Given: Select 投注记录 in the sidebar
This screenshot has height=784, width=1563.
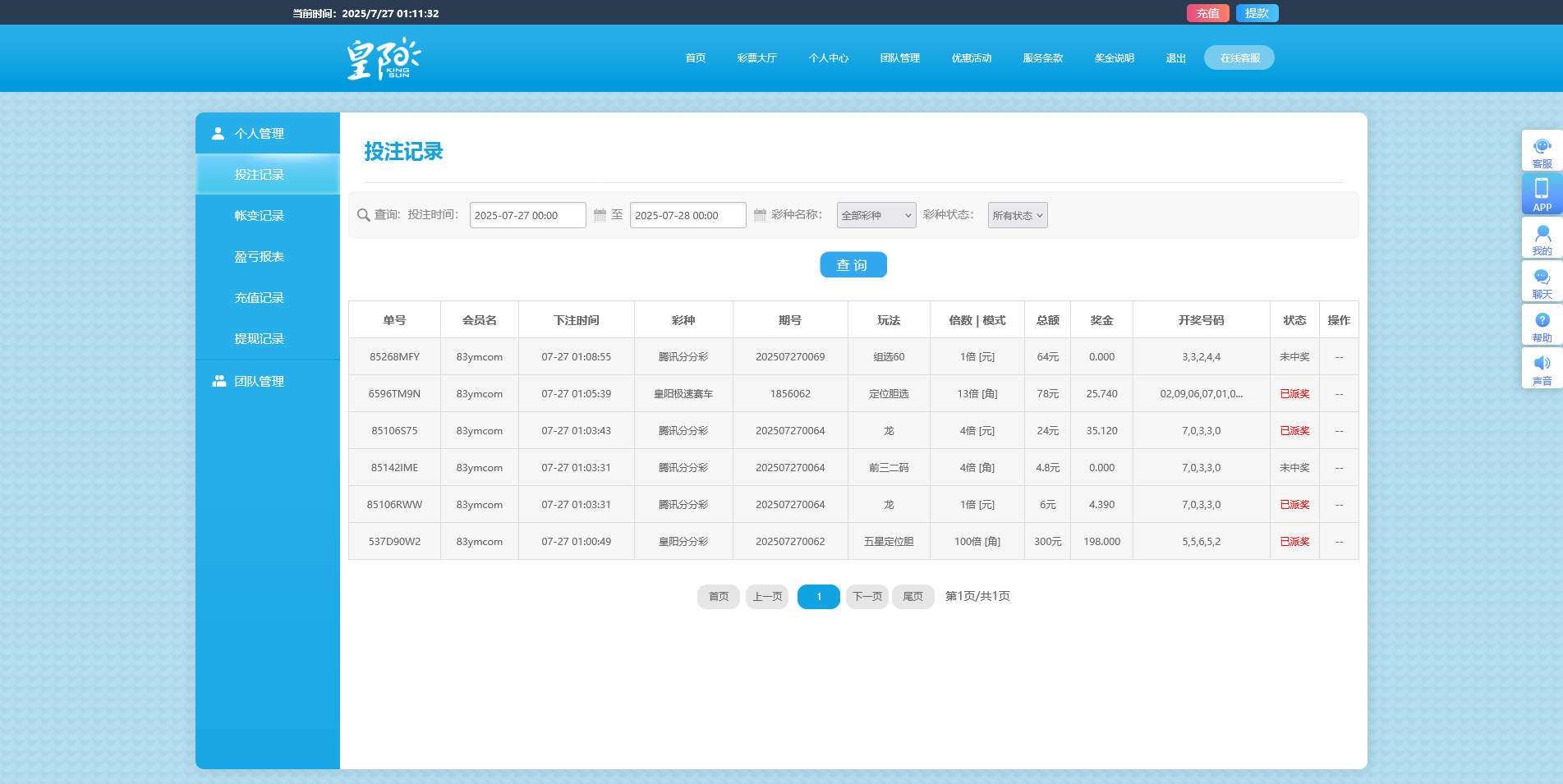Looking at the screenshot, I should tap(268, 174).
